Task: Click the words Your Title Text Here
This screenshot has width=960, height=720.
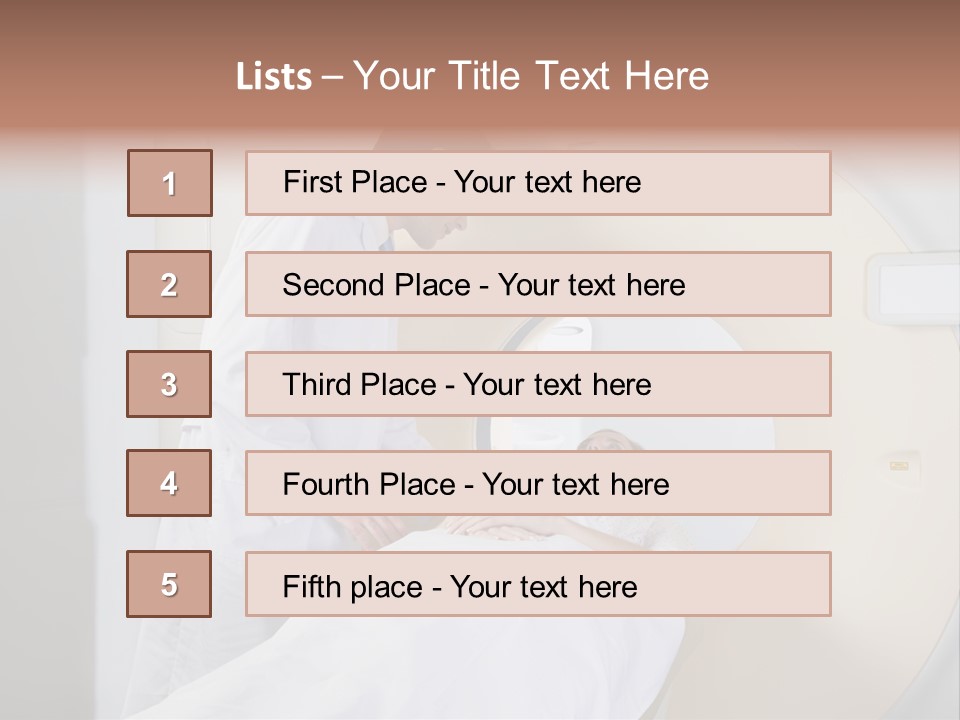Action: pyautogui.click(x=531, y=76)
